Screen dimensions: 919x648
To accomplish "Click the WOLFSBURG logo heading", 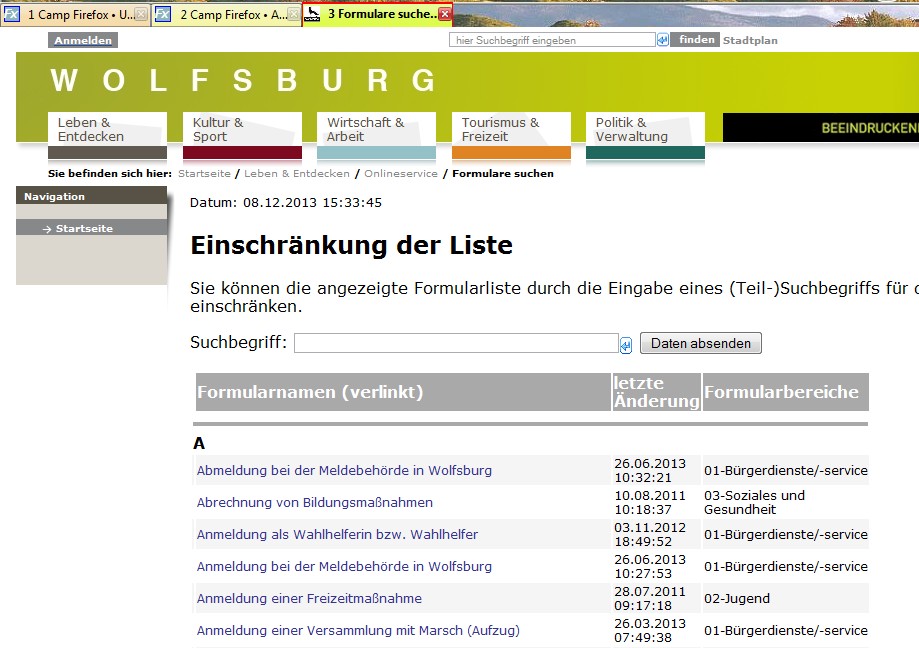I will coord(243,80).
